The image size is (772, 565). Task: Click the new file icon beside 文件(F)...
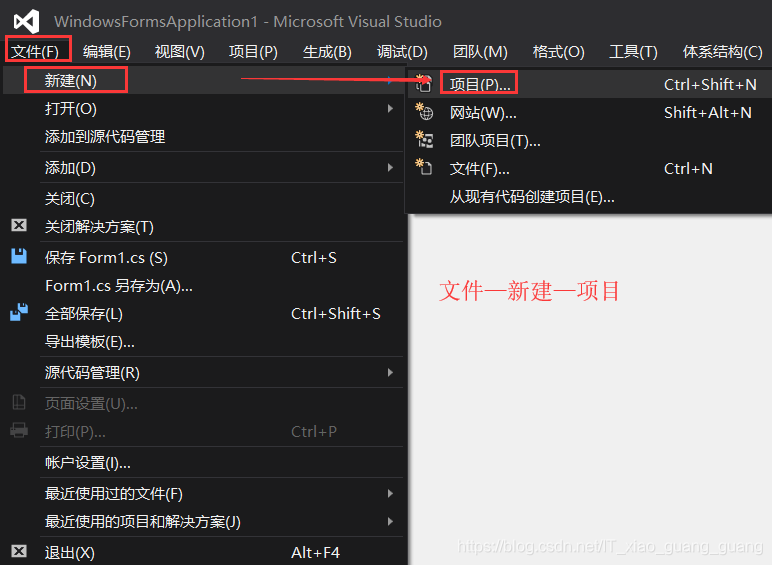(424, 167)
